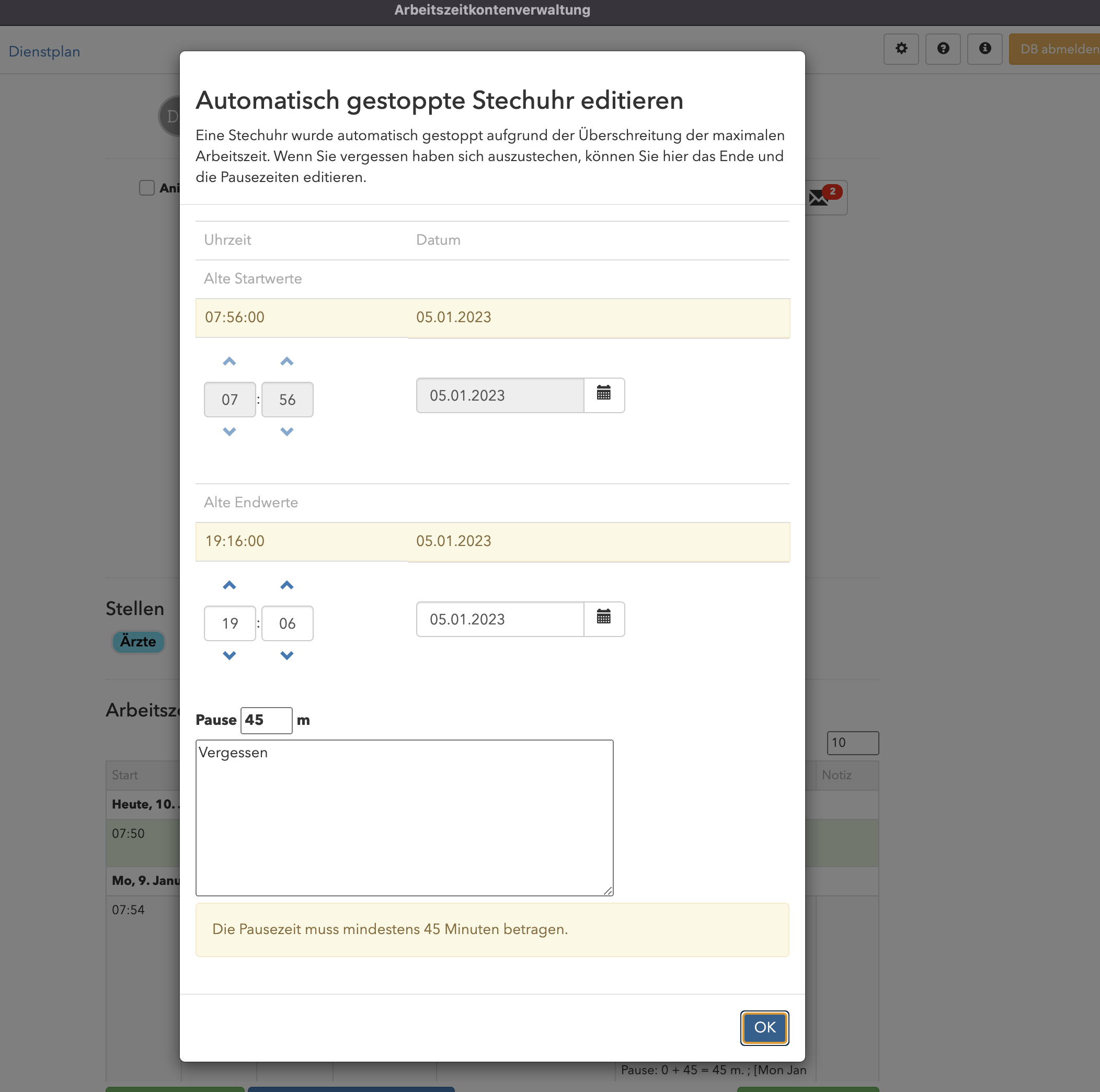Image resolution: width=1100 pixels, height=1092 pixels.
Task: Click into the note textarea containing Vergessen
Action: 404,817
